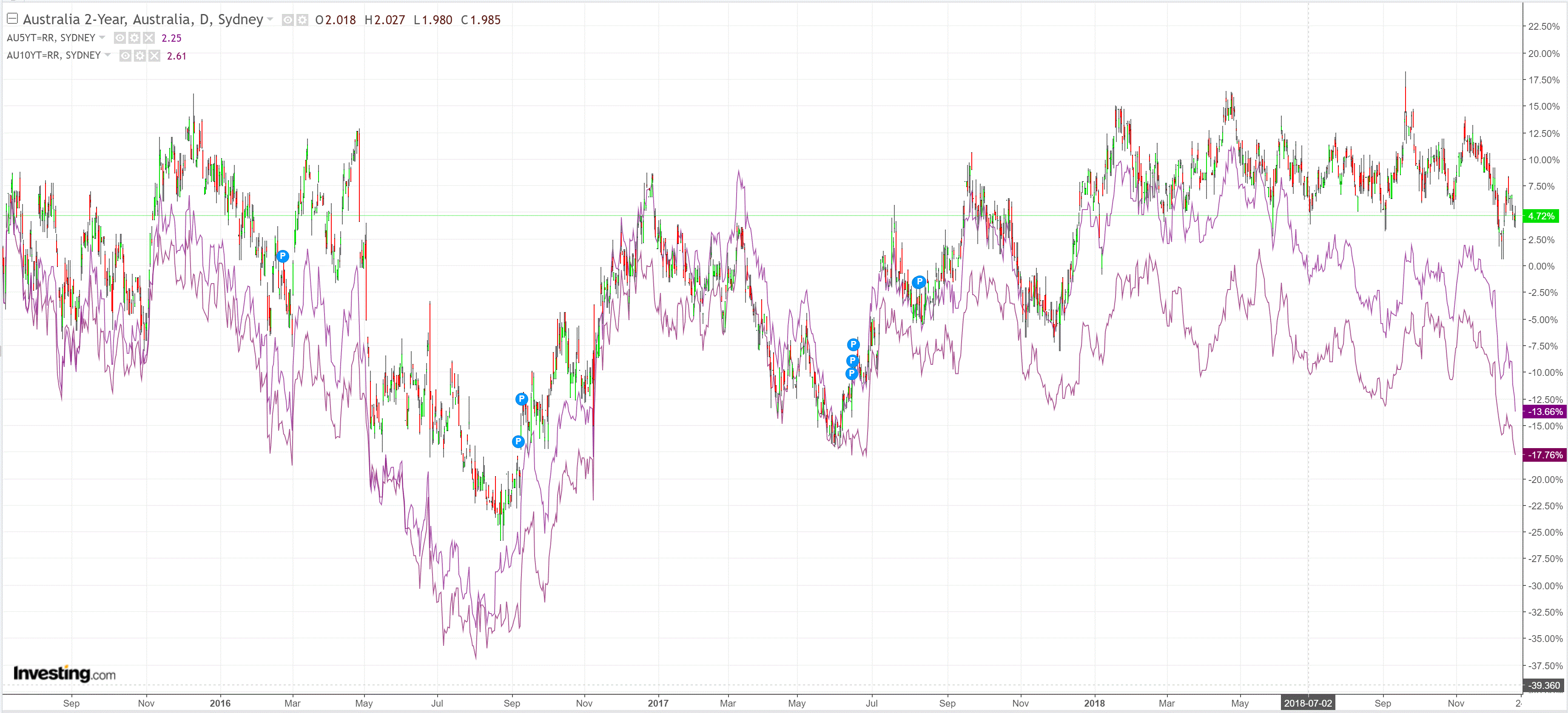Click the purple -13.66% axis label
Viewport: 1568px width, 713px height.
(x=1544, y=412)
